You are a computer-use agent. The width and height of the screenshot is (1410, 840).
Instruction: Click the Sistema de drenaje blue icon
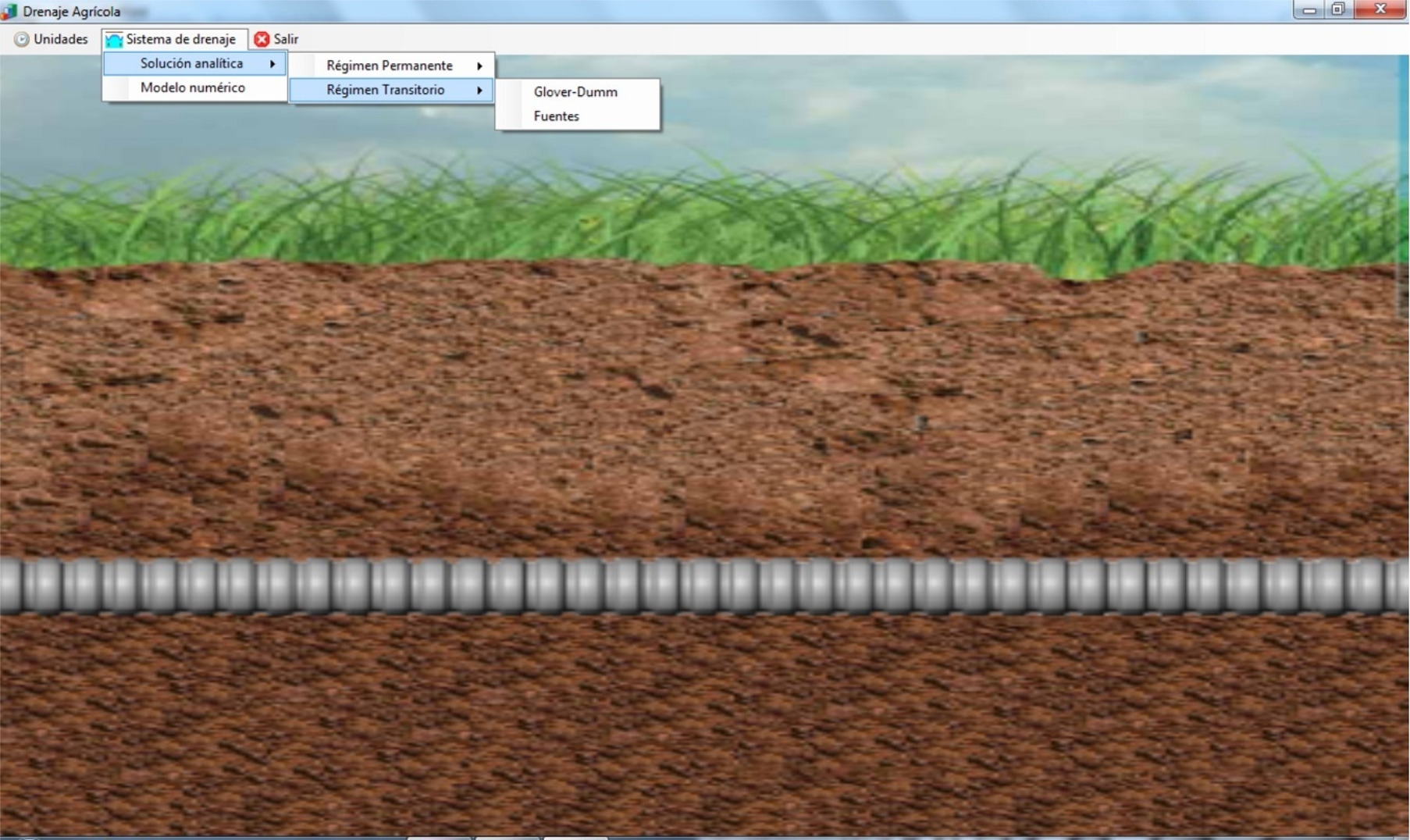coord(114,39)
